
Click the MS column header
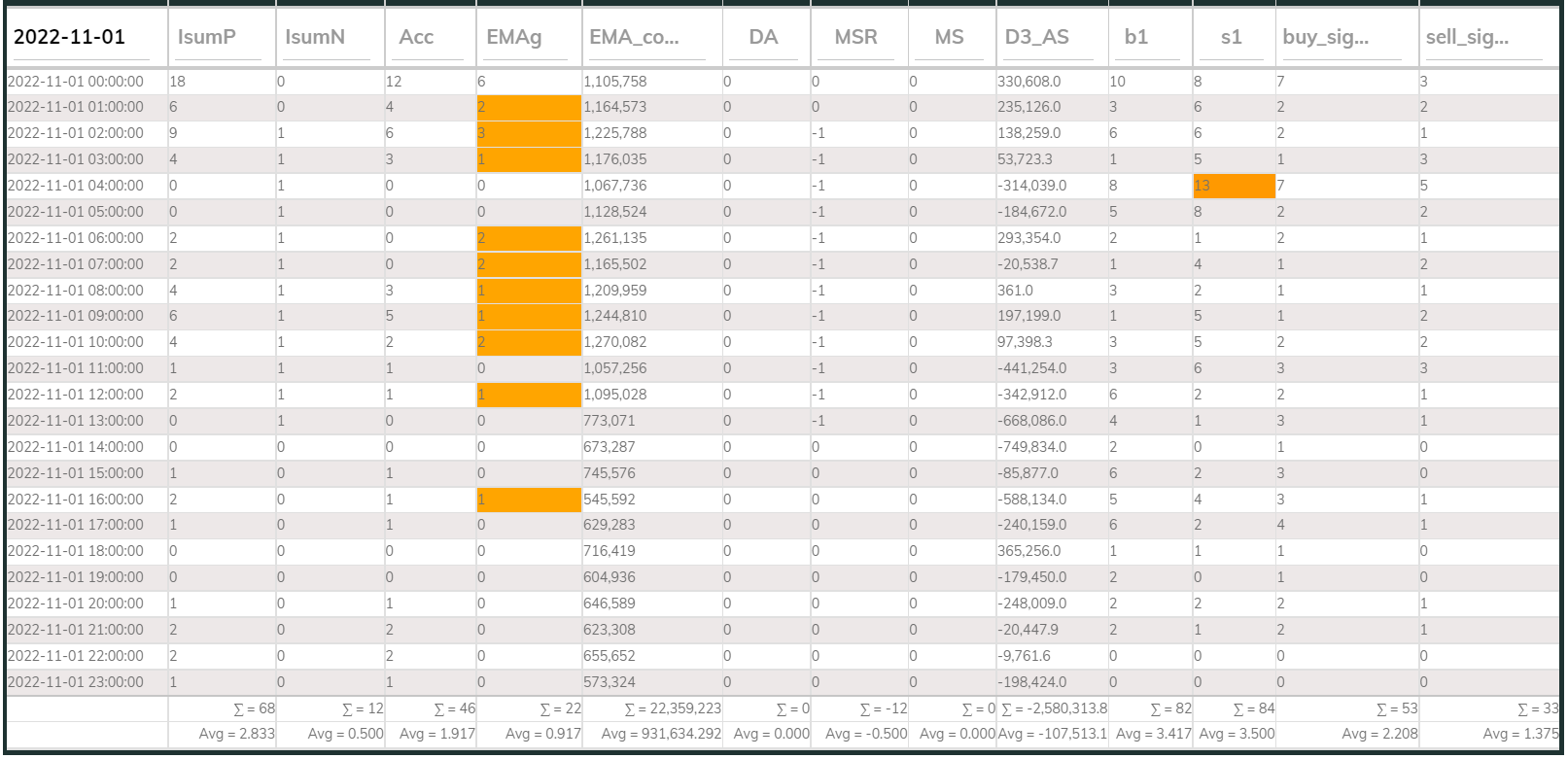tap(952, 37)
